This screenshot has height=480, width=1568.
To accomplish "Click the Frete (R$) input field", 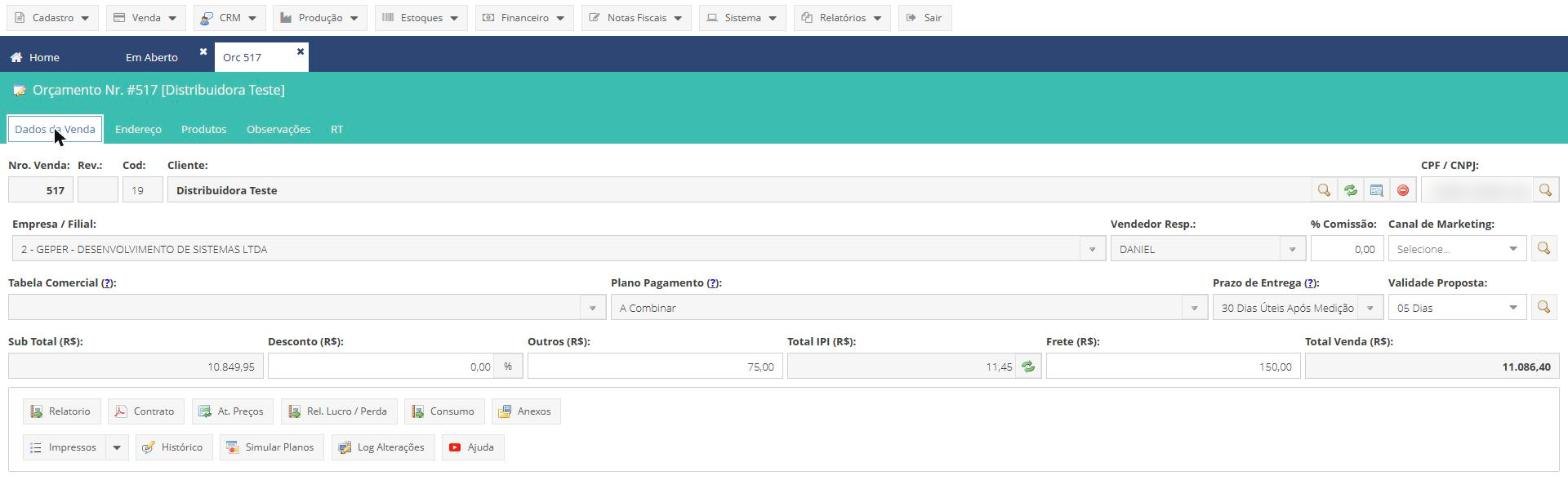I will 1173,367.
